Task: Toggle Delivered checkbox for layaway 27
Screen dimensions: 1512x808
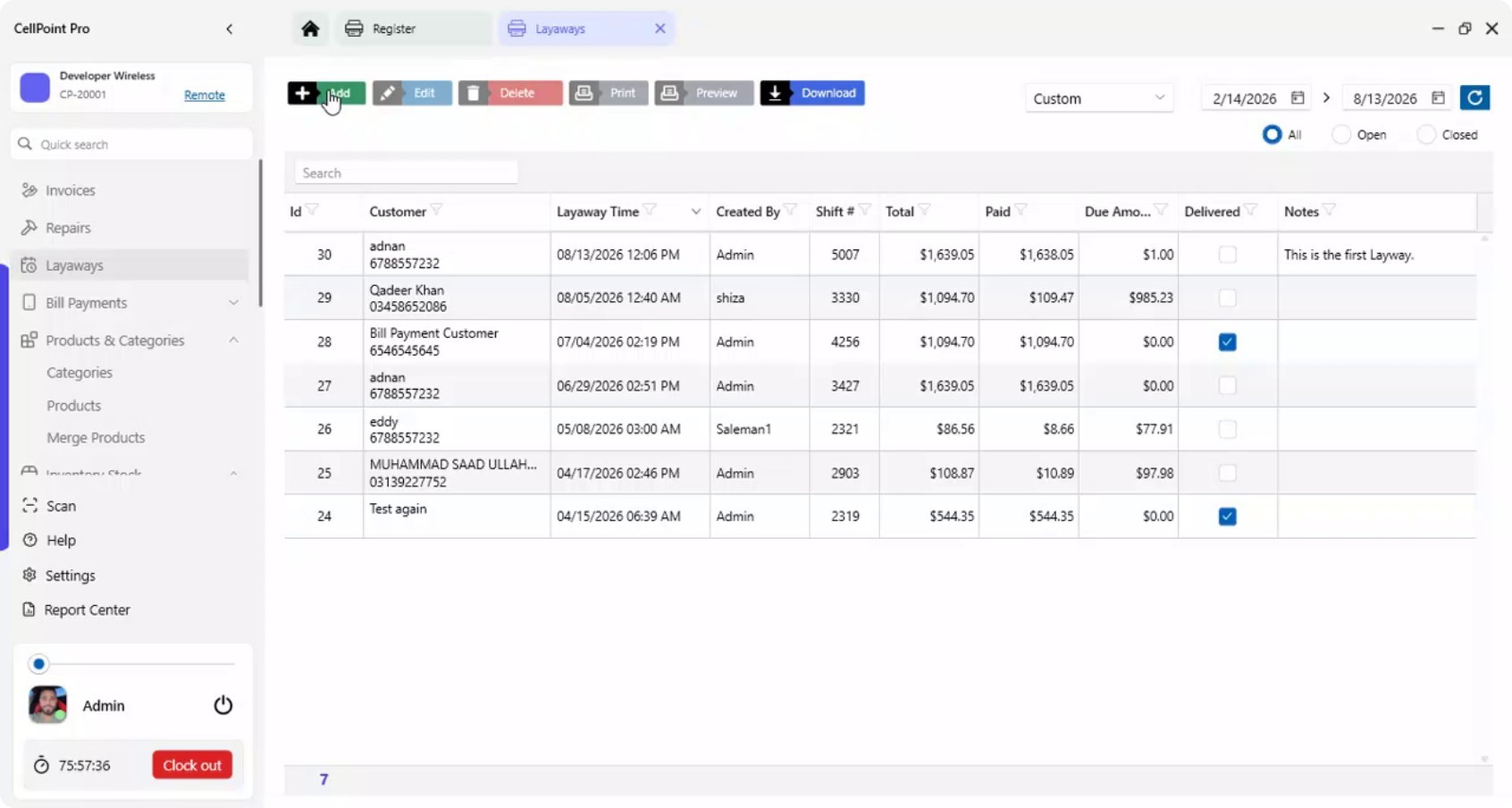Action: pos(1227,385)
